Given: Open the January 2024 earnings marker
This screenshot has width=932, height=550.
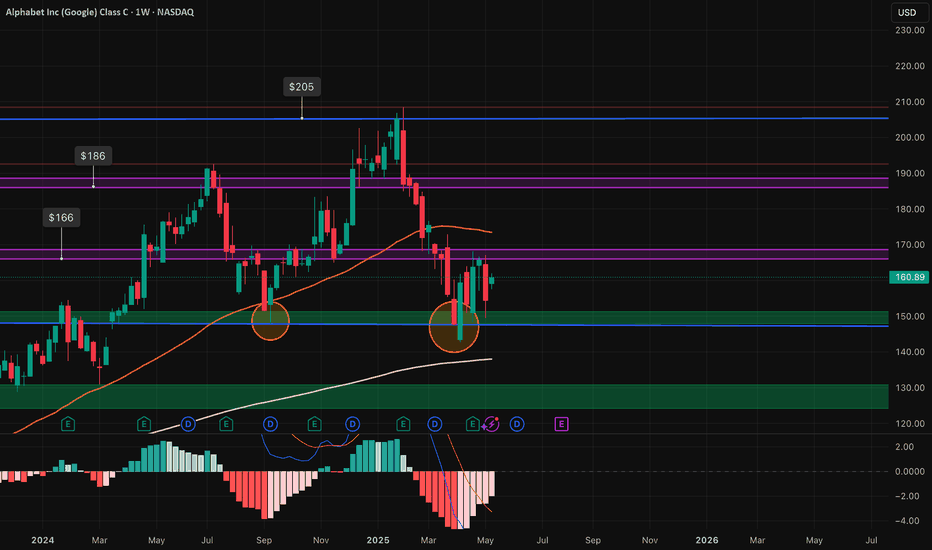Looking at the screenshot, I should [x=68, y=424].
